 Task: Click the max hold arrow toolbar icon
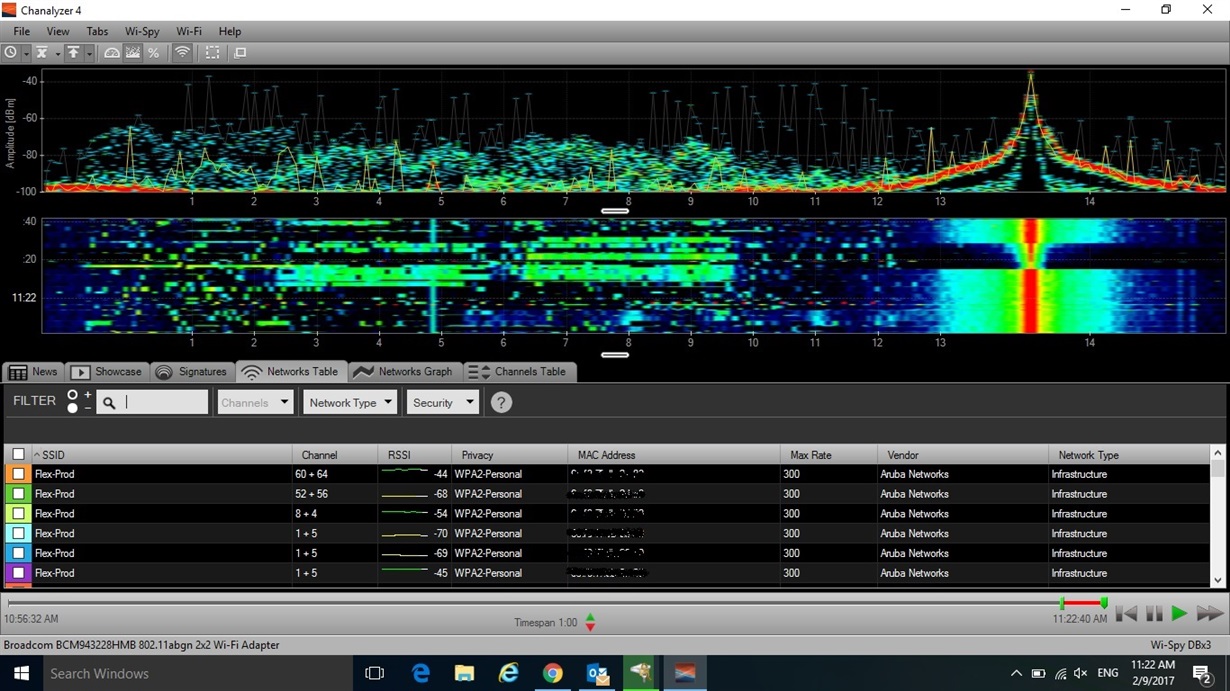(x=73, y=52)
